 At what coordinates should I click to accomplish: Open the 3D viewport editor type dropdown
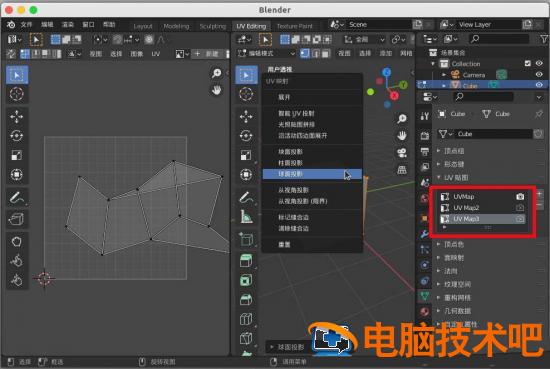243,39
